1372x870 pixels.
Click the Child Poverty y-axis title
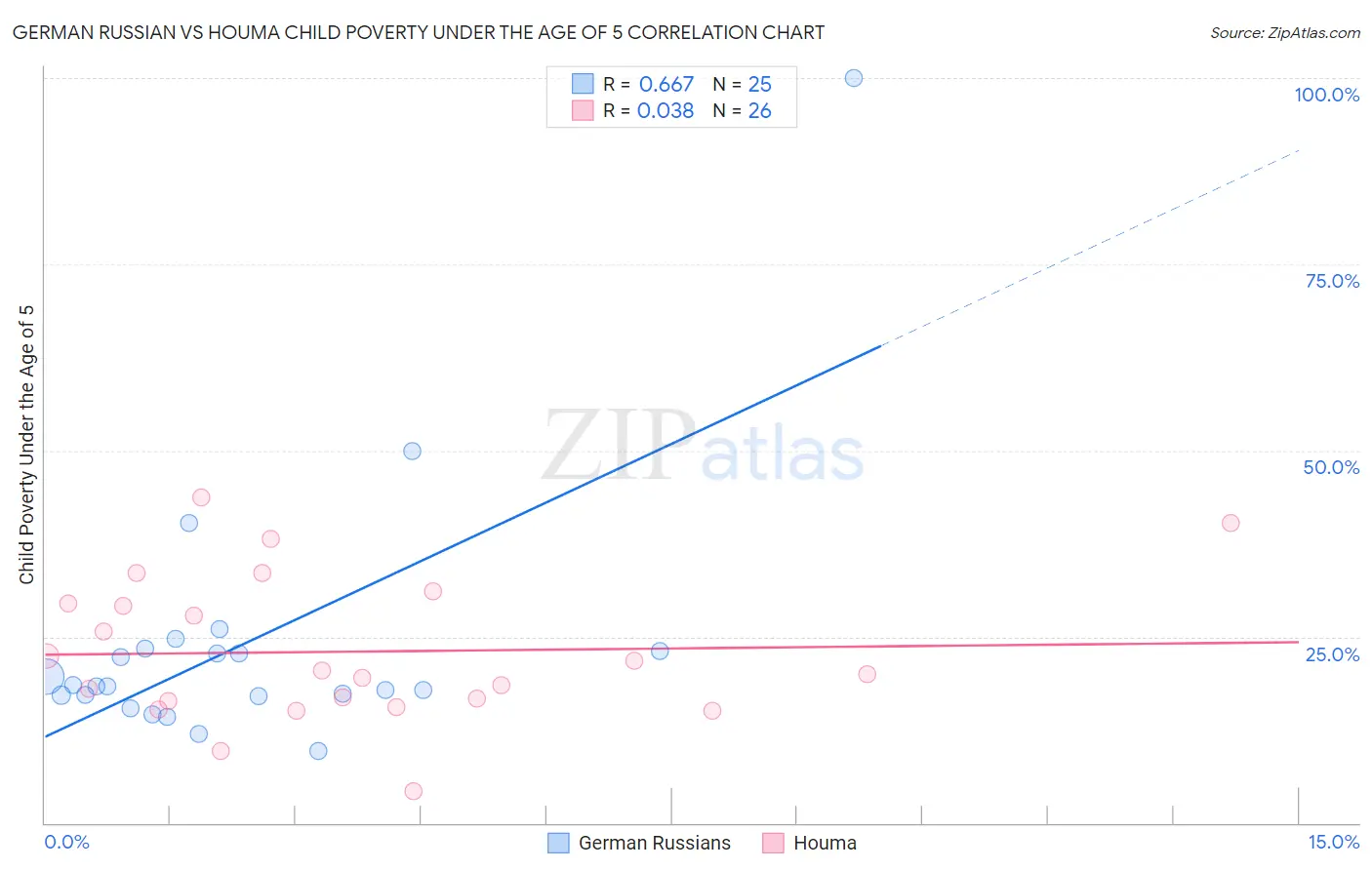pyautogui.click(x=26, y=445)
